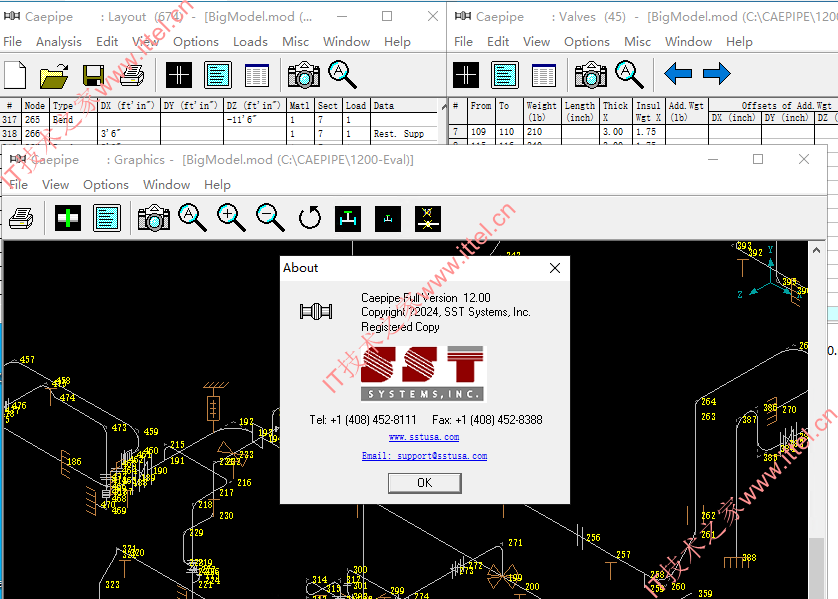Image resolution: width=838 pixels, height=599 pixels.
Task: Open Misc menu in Valves window
Action: pos(638,42)
